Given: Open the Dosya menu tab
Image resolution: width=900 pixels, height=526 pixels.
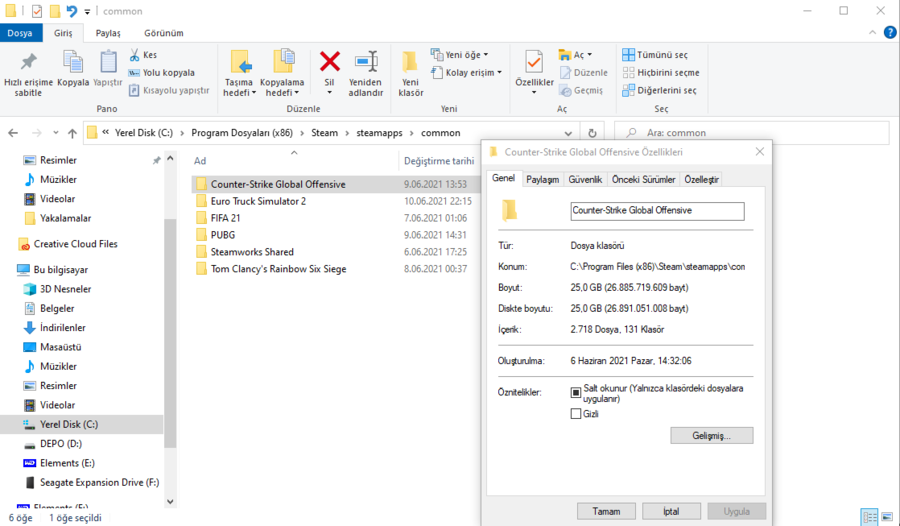Looking at the screenshot, I should click(20, 33).
